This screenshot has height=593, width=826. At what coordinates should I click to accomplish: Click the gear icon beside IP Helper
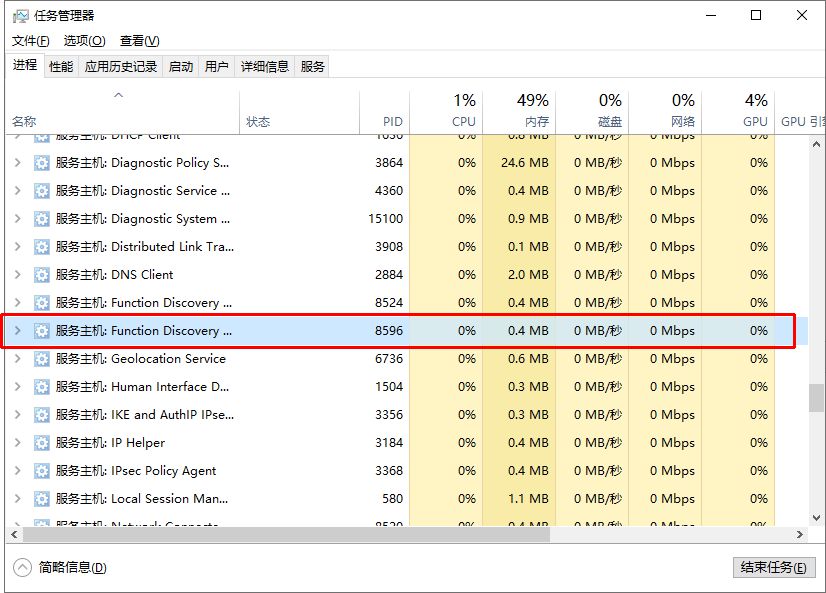pyautogui.click(x=42, y=443)
